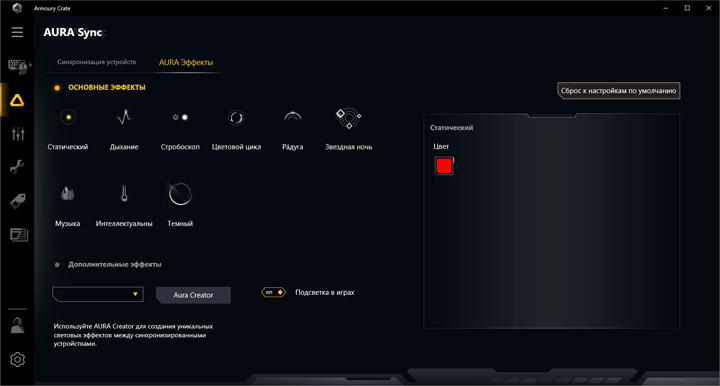Select the Цветовой цикл effect icon

coord(236,118)
